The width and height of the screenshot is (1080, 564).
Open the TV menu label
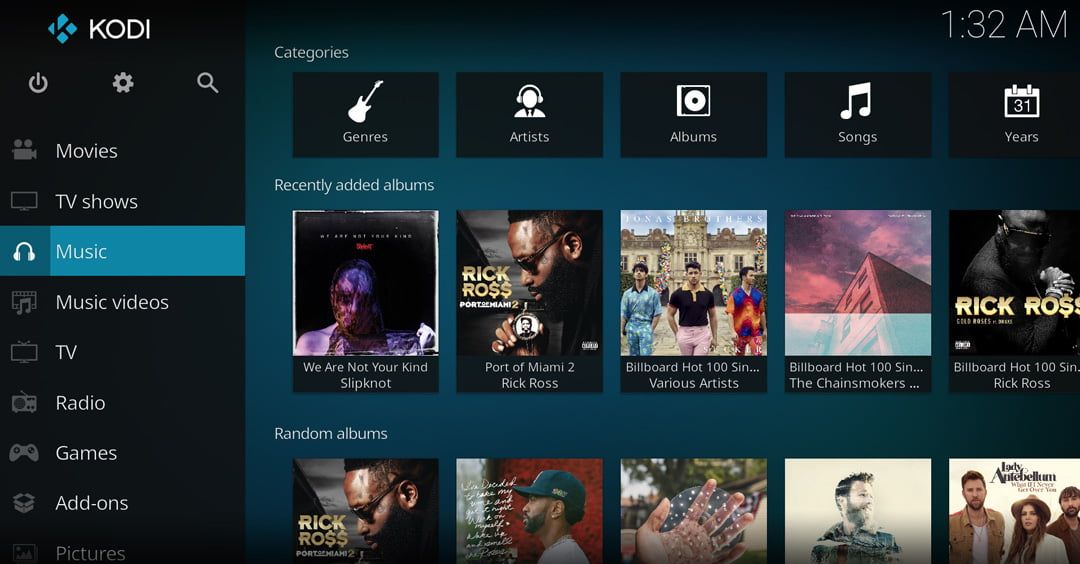[x=66, y=353]
